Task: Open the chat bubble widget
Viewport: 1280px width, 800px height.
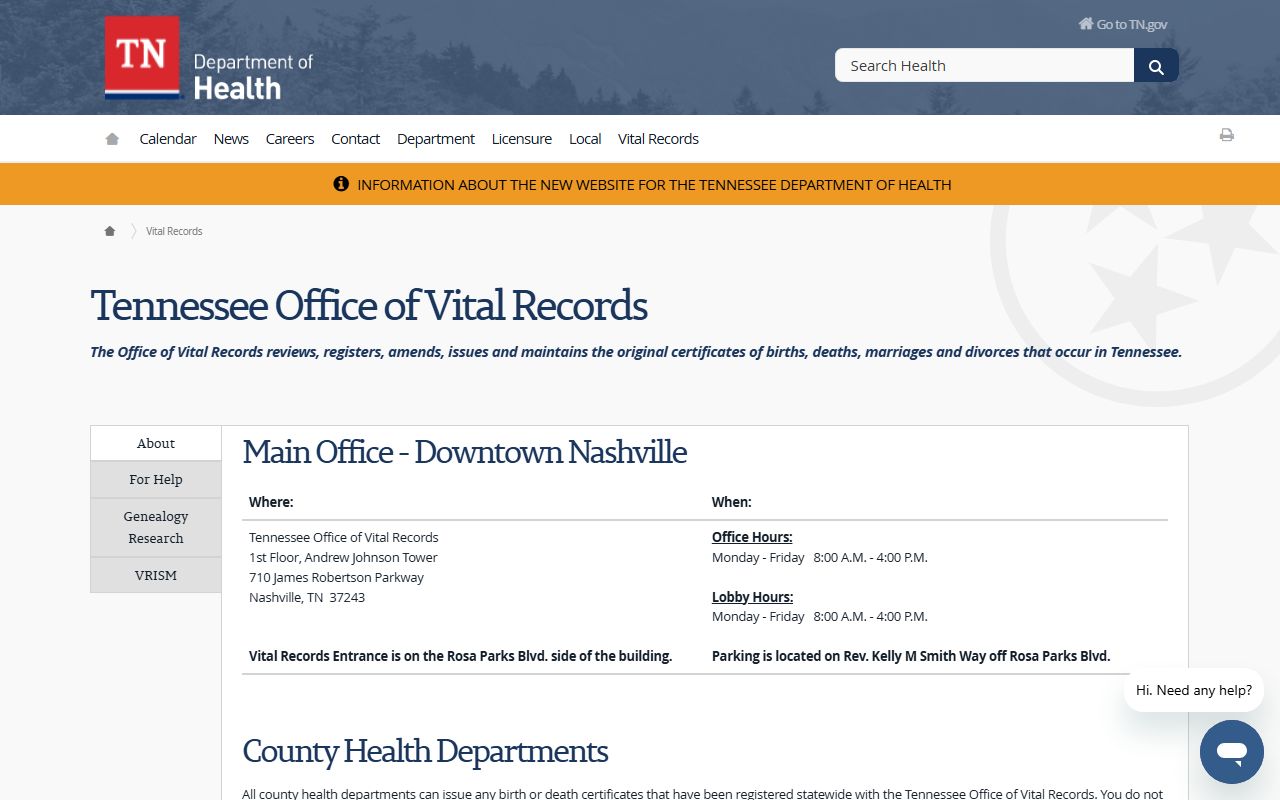Action: click(1232, 752)
